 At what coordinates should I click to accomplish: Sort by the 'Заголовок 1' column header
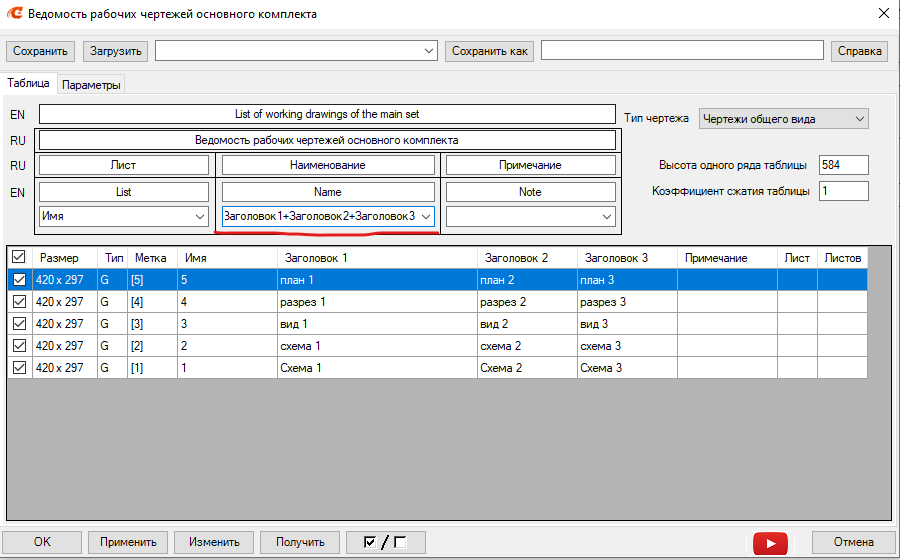pyautogui.click(x=316, y=258)
